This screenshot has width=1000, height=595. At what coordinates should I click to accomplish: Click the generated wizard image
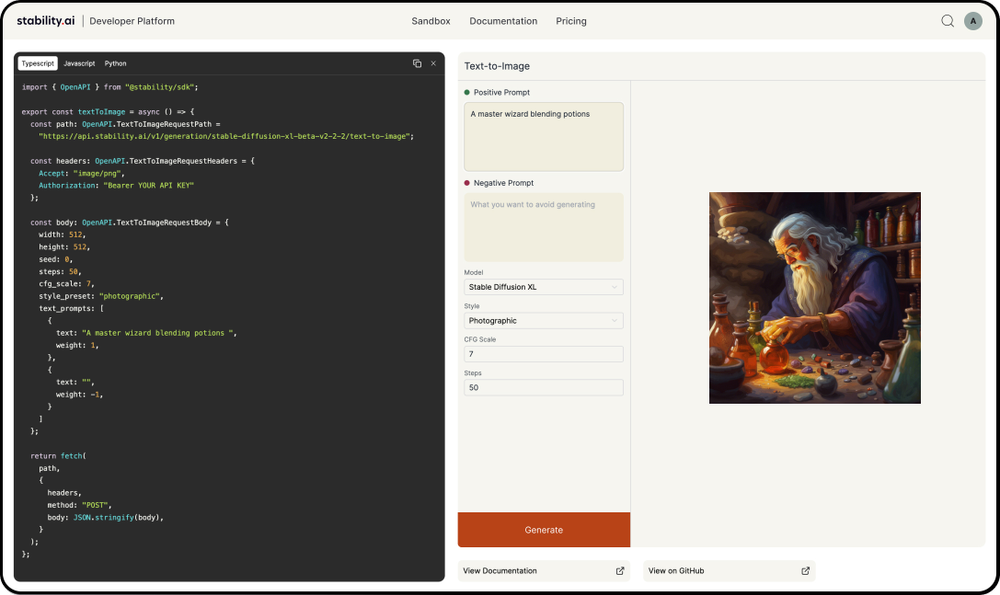(x=814, y=298)
